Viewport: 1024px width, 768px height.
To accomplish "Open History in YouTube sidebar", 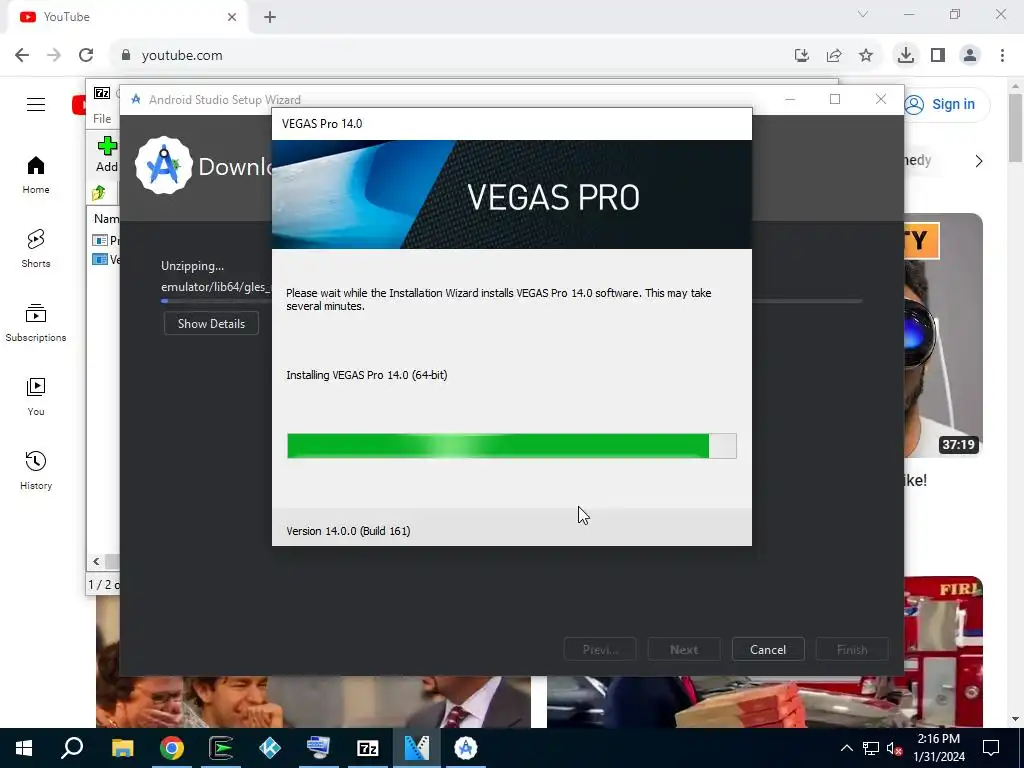I will 36,470.
